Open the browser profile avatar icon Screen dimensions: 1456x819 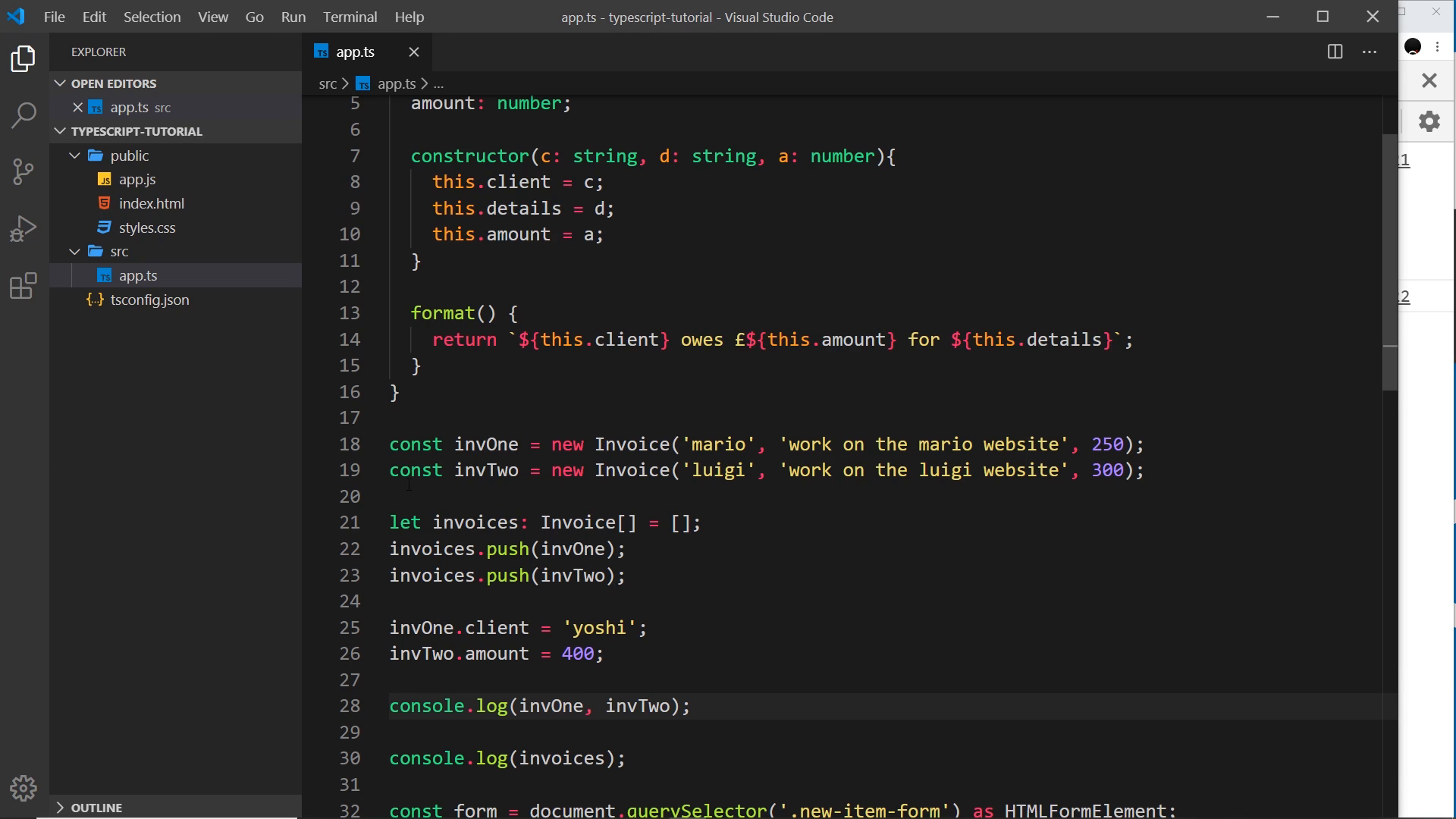click(1413, 46)
